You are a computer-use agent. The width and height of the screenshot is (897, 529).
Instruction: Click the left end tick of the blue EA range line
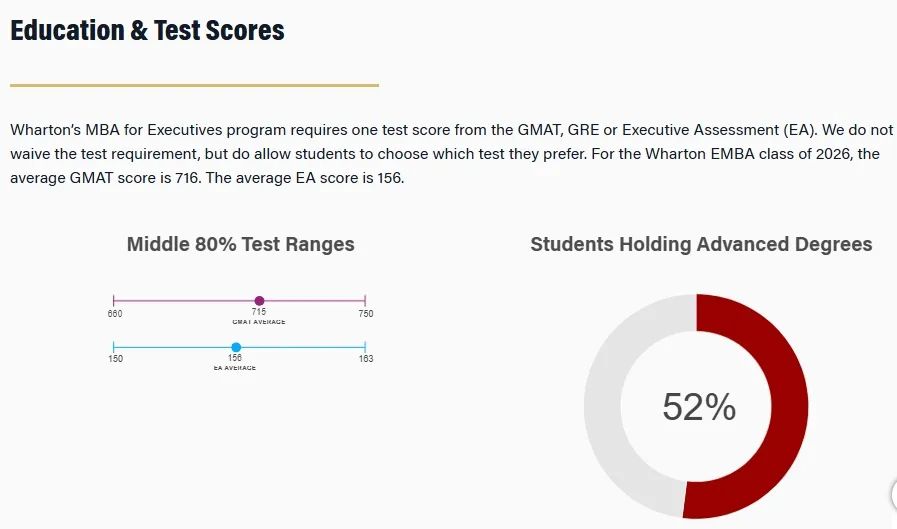[114, 347]
